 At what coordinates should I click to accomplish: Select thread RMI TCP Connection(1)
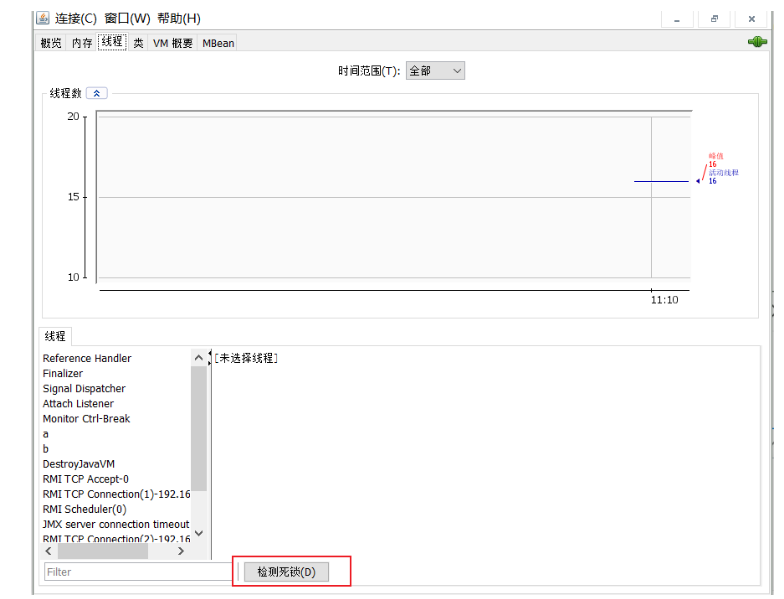pos(116,494)
